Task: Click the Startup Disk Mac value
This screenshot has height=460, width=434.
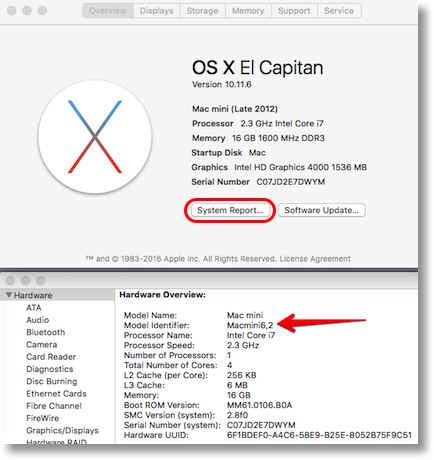Action: click(x=257, y=153)
